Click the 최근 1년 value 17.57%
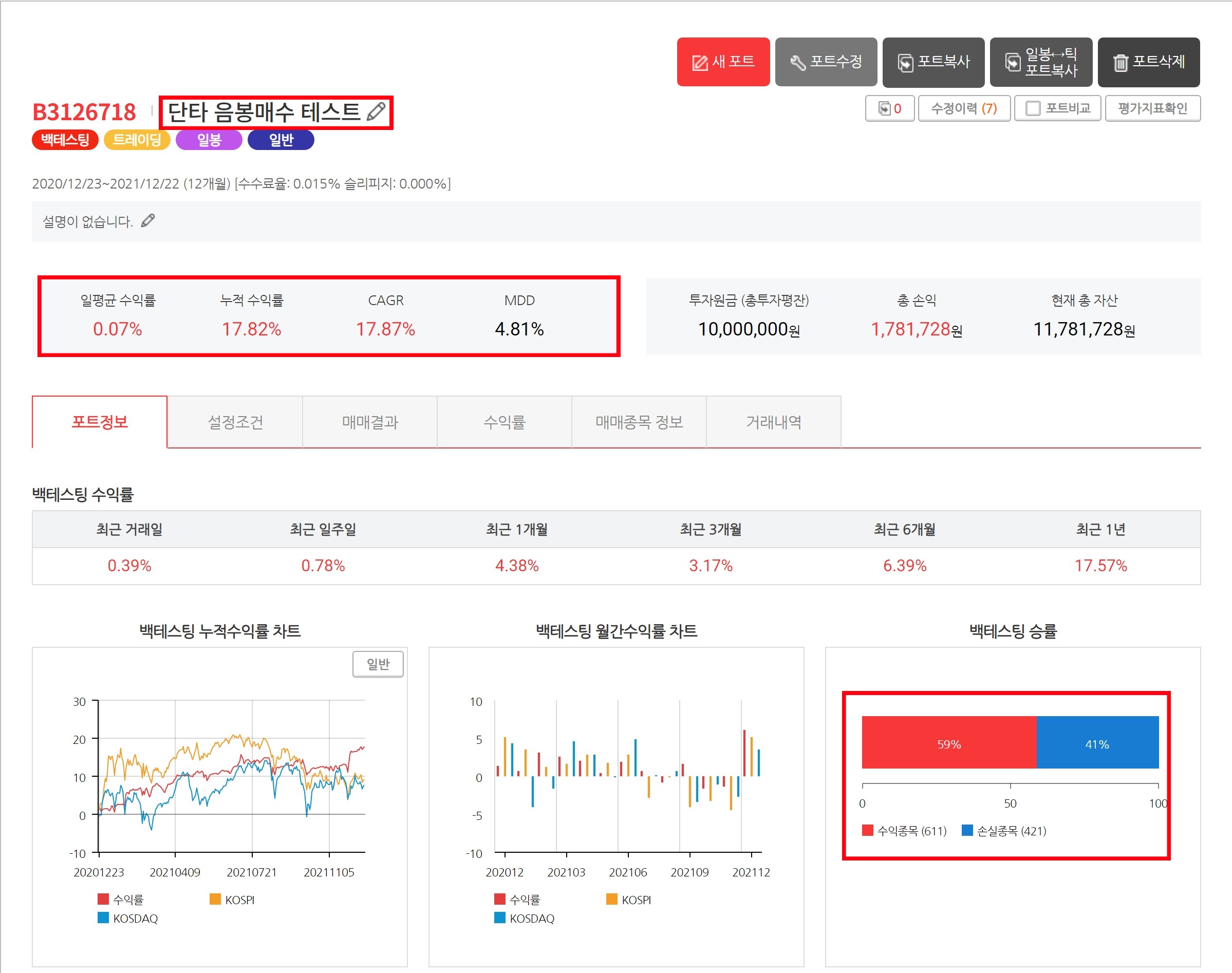The width and height of the screenshot is (1232, 973). [x=1100, y=565]
